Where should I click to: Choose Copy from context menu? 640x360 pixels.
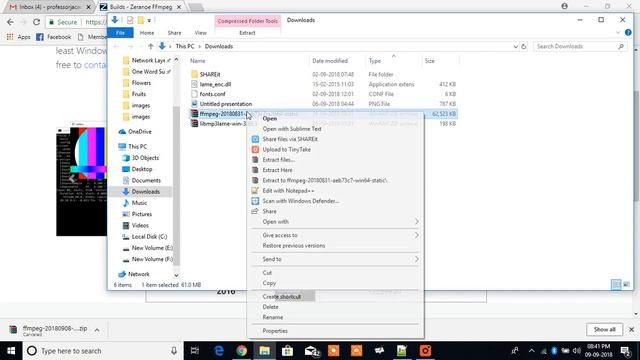click(269, 283)
